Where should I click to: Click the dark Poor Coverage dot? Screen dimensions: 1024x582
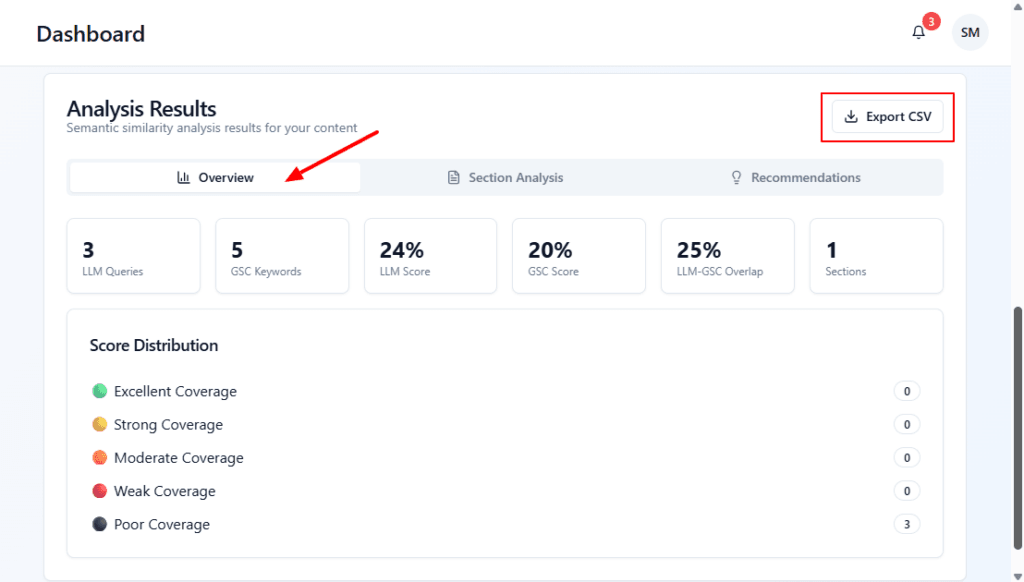point(99,524)
